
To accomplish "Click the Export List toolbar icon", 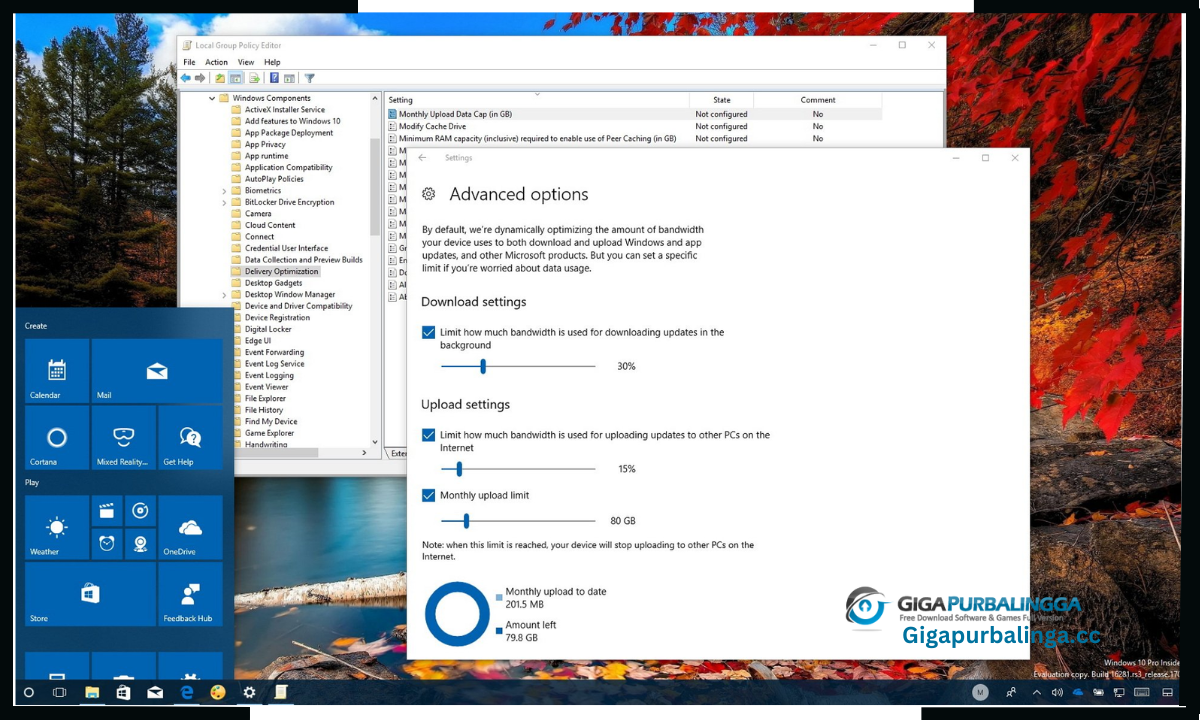I will [x=254, y=78].
